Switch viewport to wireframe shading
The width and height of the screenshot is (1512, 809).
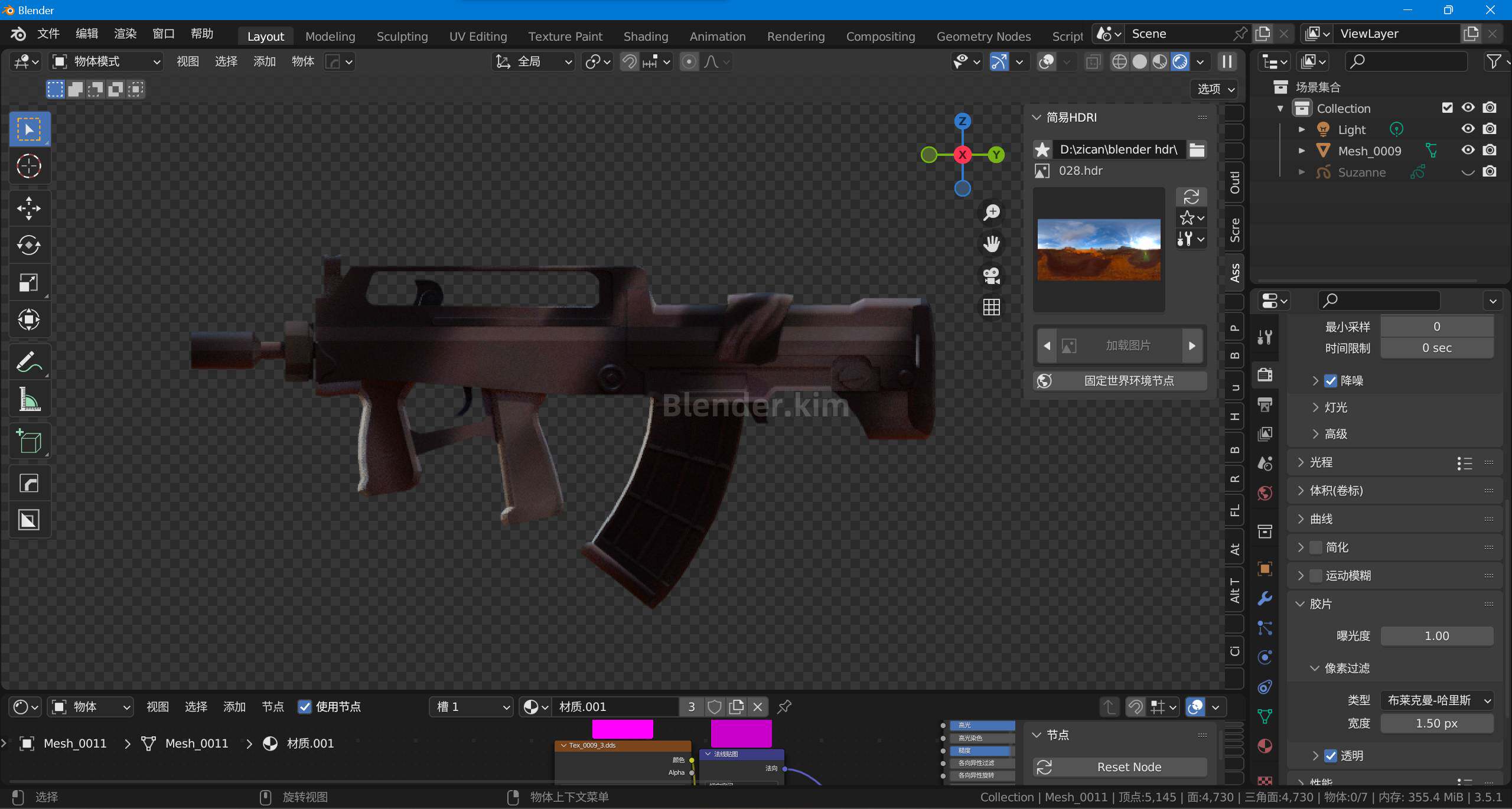[1119, 61]
